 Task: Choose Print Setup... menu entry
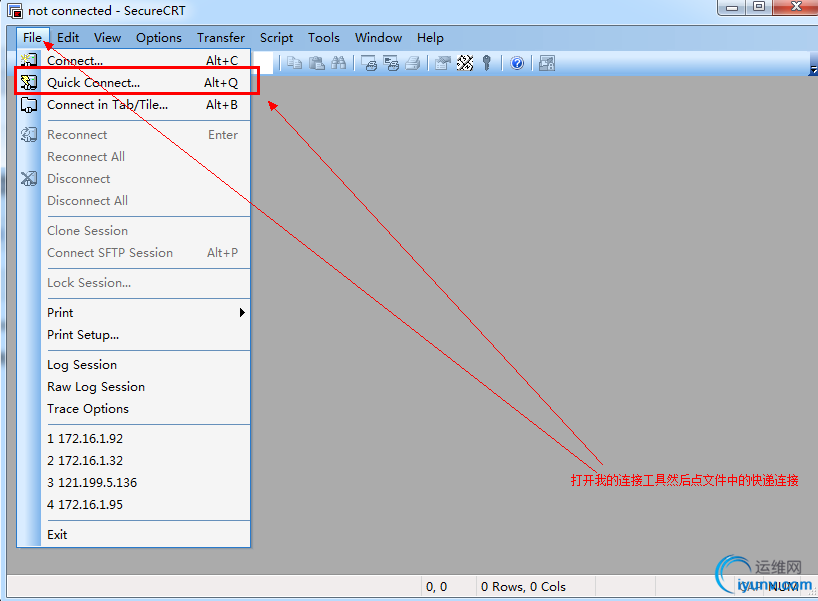[x=134, y=334]
